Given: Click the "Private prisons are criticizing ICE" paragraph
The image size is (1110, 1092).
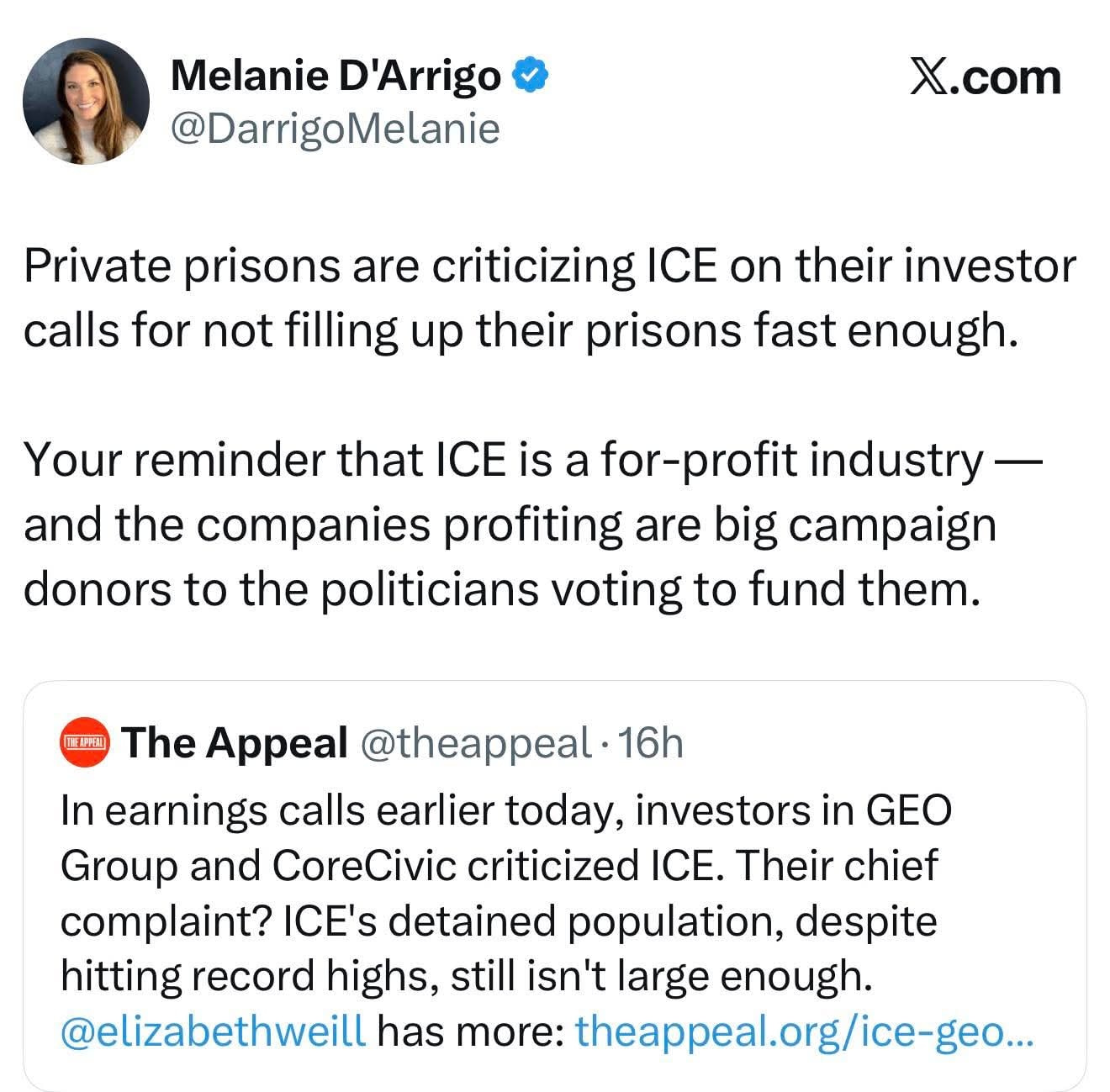Looking at the screenshot, I should tap(549, 298).
